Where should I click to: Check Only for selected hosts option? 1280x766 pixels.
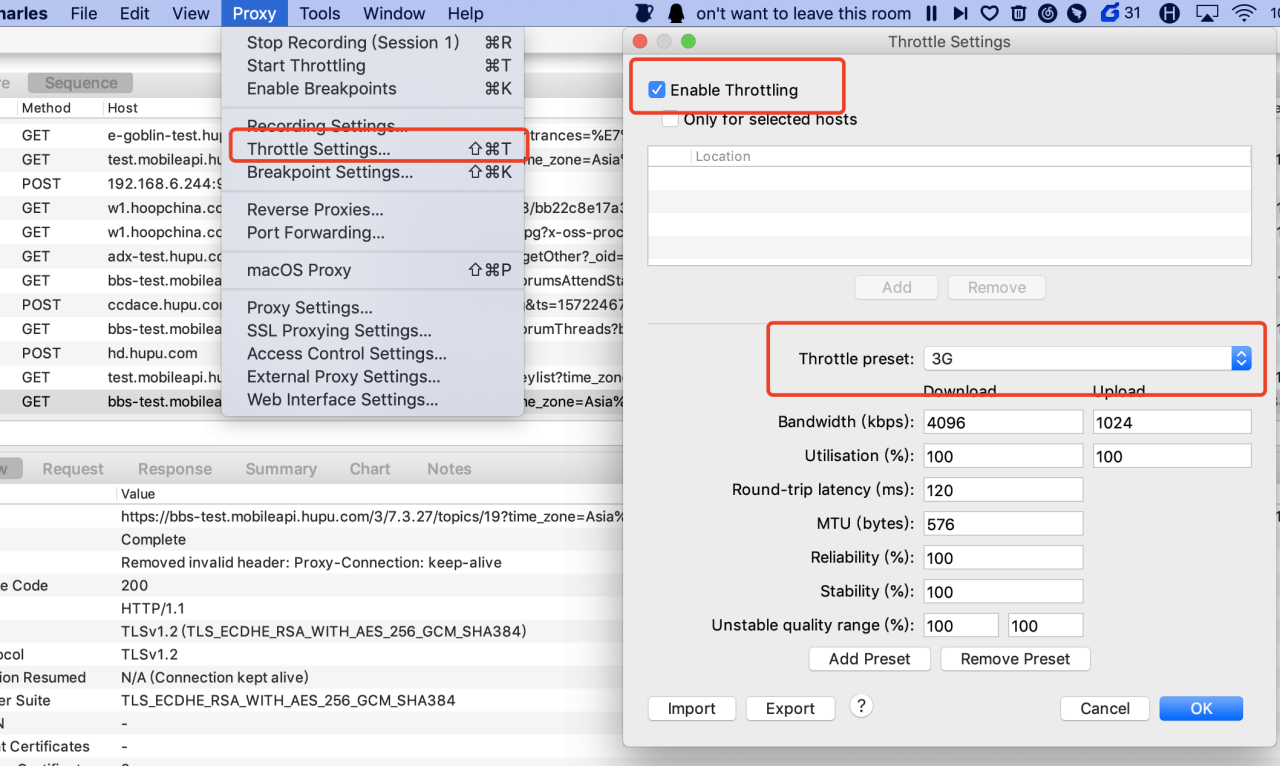[670, 120]
